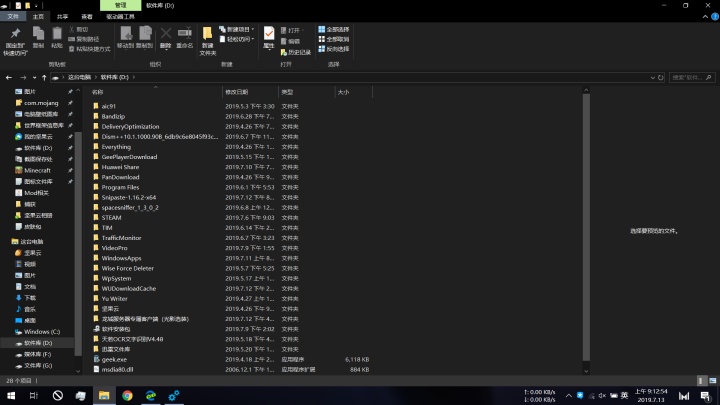Open the recent locations dropdown arrow
Screen dimensions: 720x405
pos(34,78)
